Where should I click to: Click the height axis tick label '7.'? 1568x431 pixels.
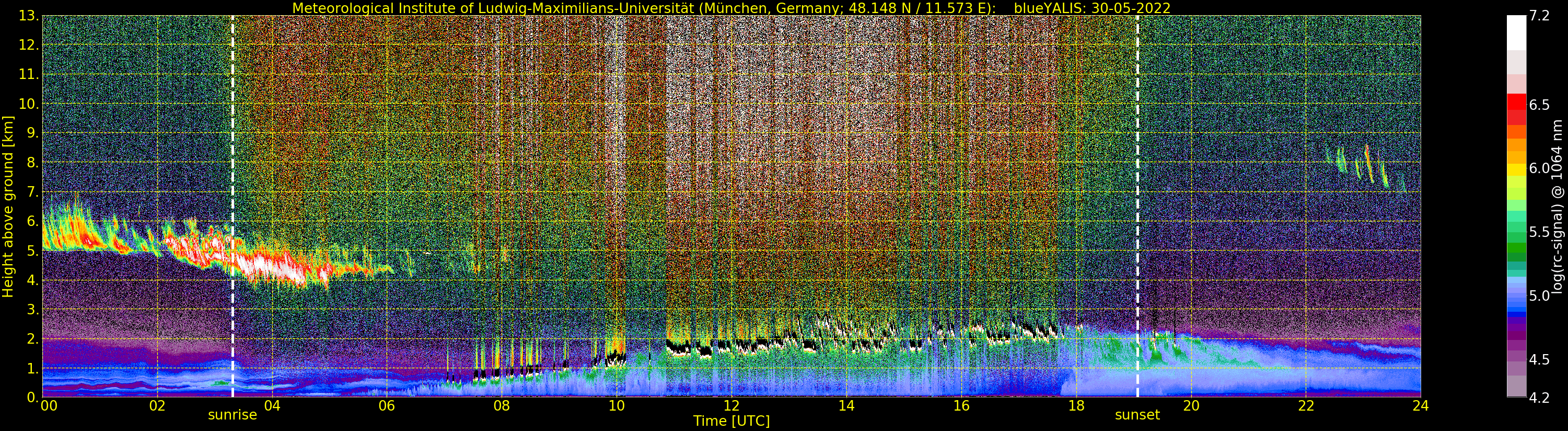32,192
